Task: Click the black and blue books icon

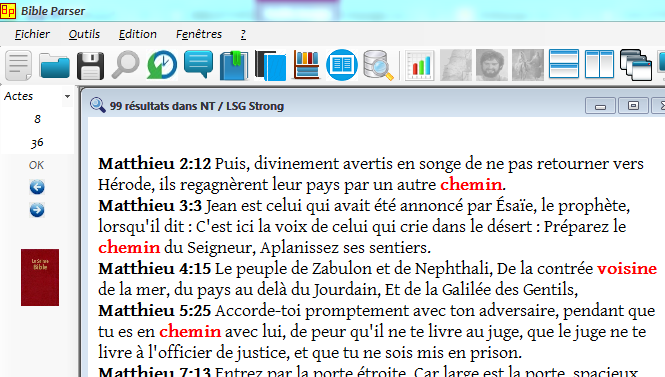Action: (x=270, y=65)
